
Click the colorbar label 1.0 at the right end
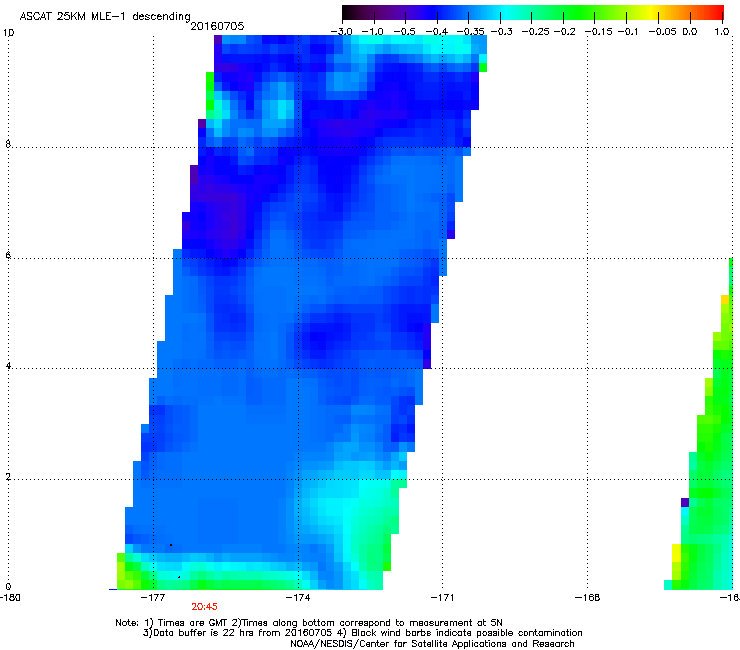click(x=722, y=31)
